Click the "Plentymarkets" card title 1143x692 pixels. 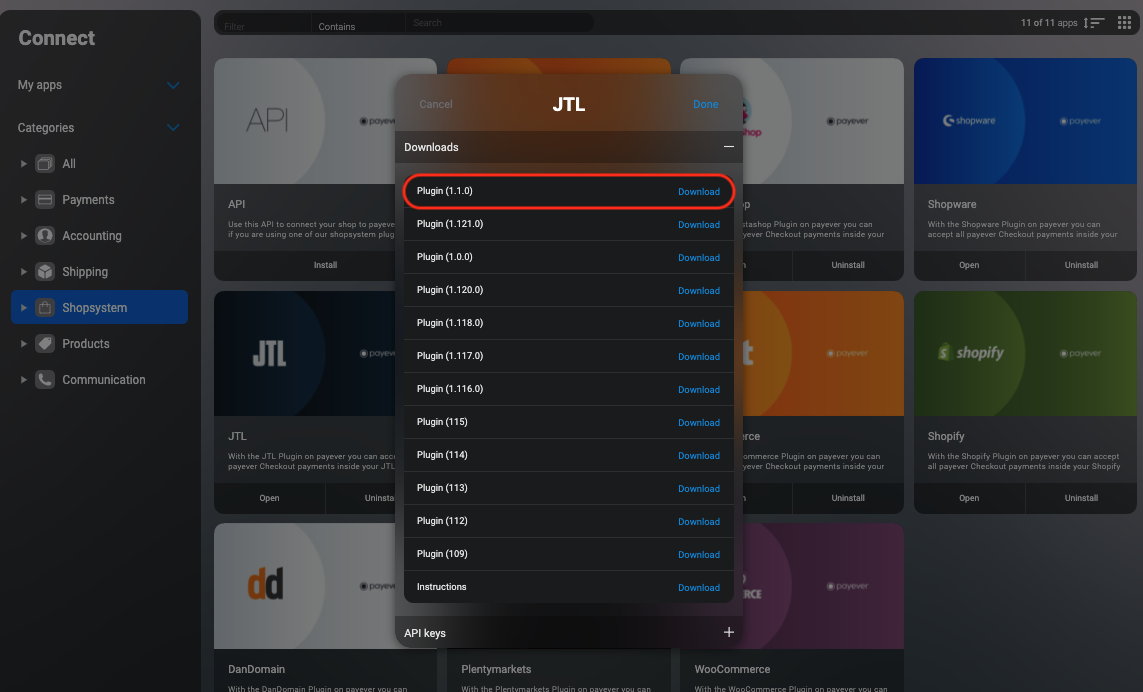point(496,669)
